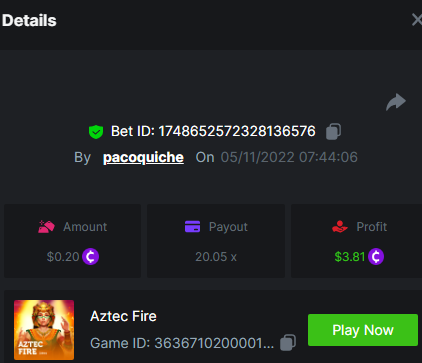This screenshot has width=422, height=363.
Task: Click the red Profit hand icon
Action: click(x=340, y=227)
